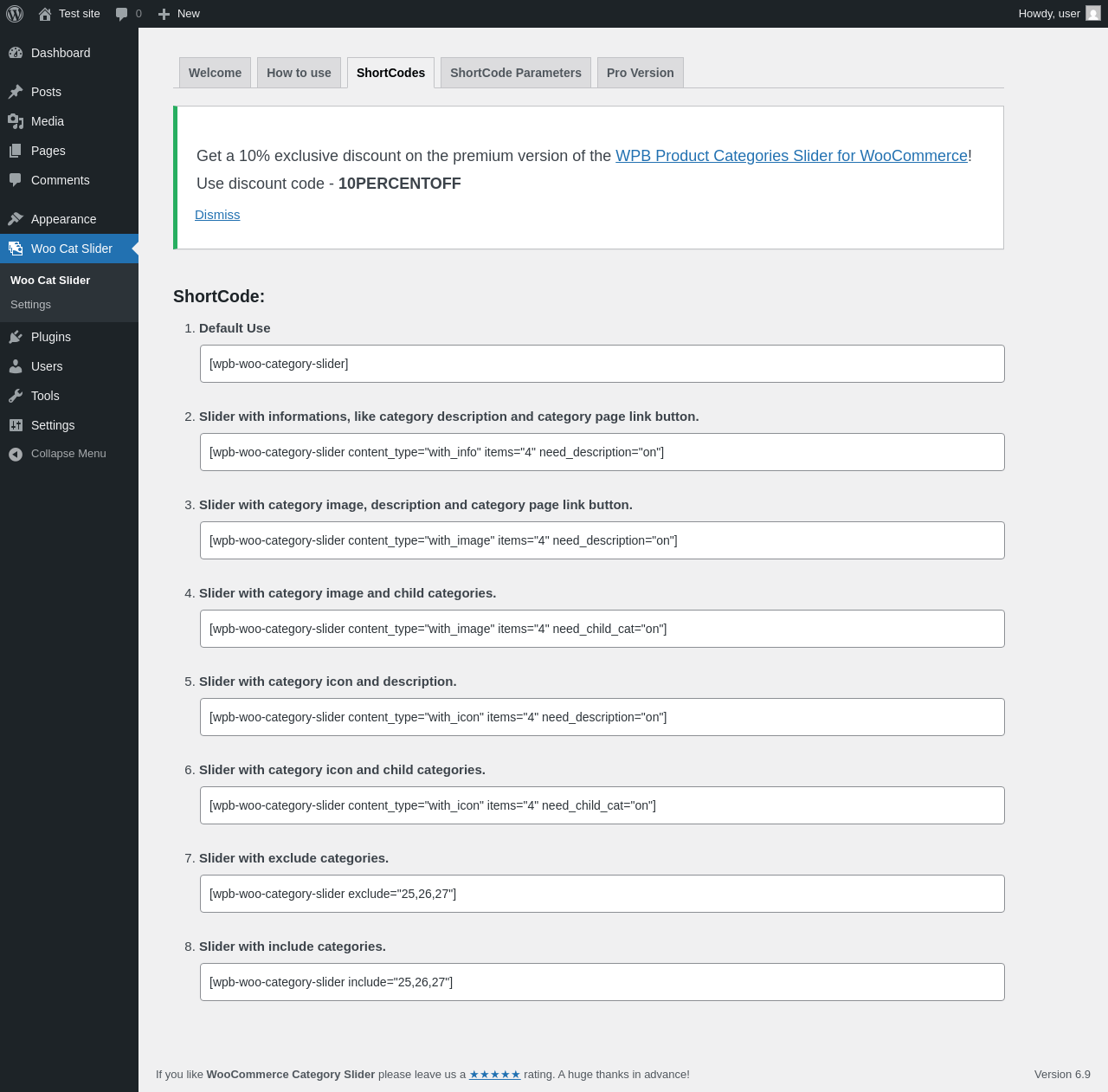Click the Users person icon

[16, 366]
